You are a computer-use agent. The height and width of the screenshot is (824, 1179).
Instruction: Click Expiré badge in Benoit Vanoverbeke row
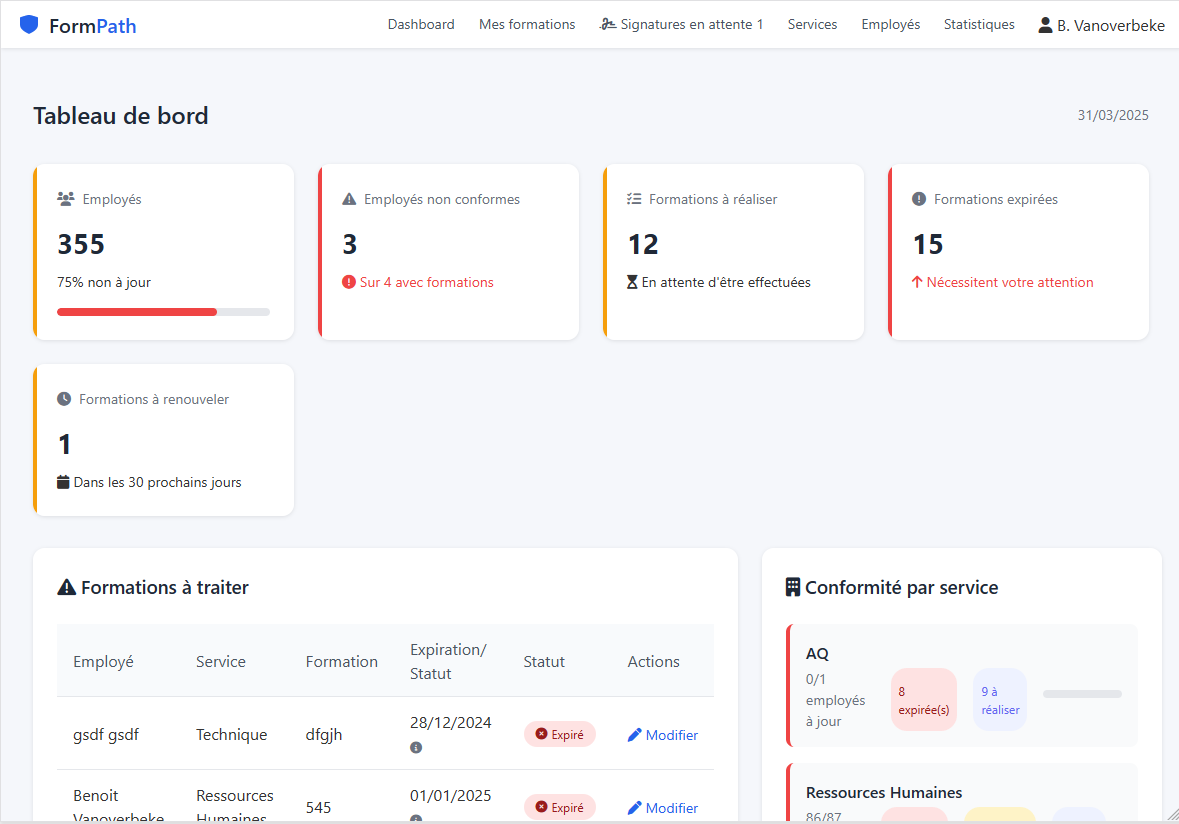[560, 807]
